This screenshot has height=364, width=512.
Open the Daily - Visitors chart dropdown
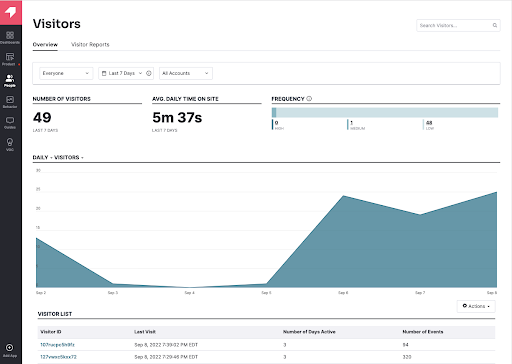[x=58, y=157]
